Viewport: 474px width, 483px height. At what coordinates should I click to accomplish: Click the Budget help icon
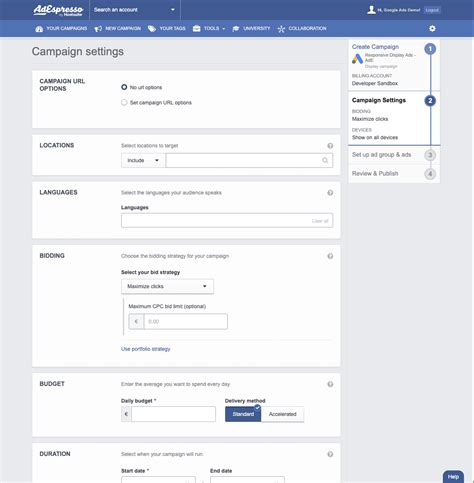pyautogui.click(x=330, y=384)
